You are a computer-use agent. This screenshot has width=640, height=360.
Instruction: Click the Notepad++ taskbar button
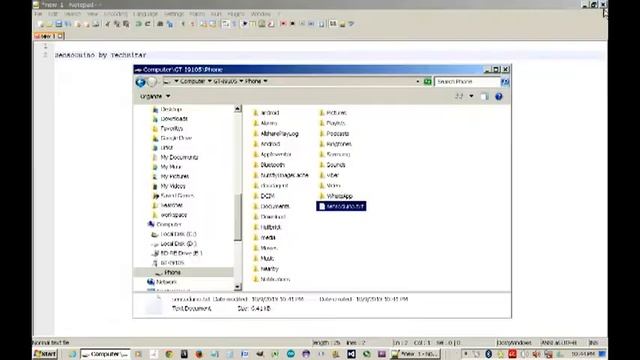pos(415,354)
